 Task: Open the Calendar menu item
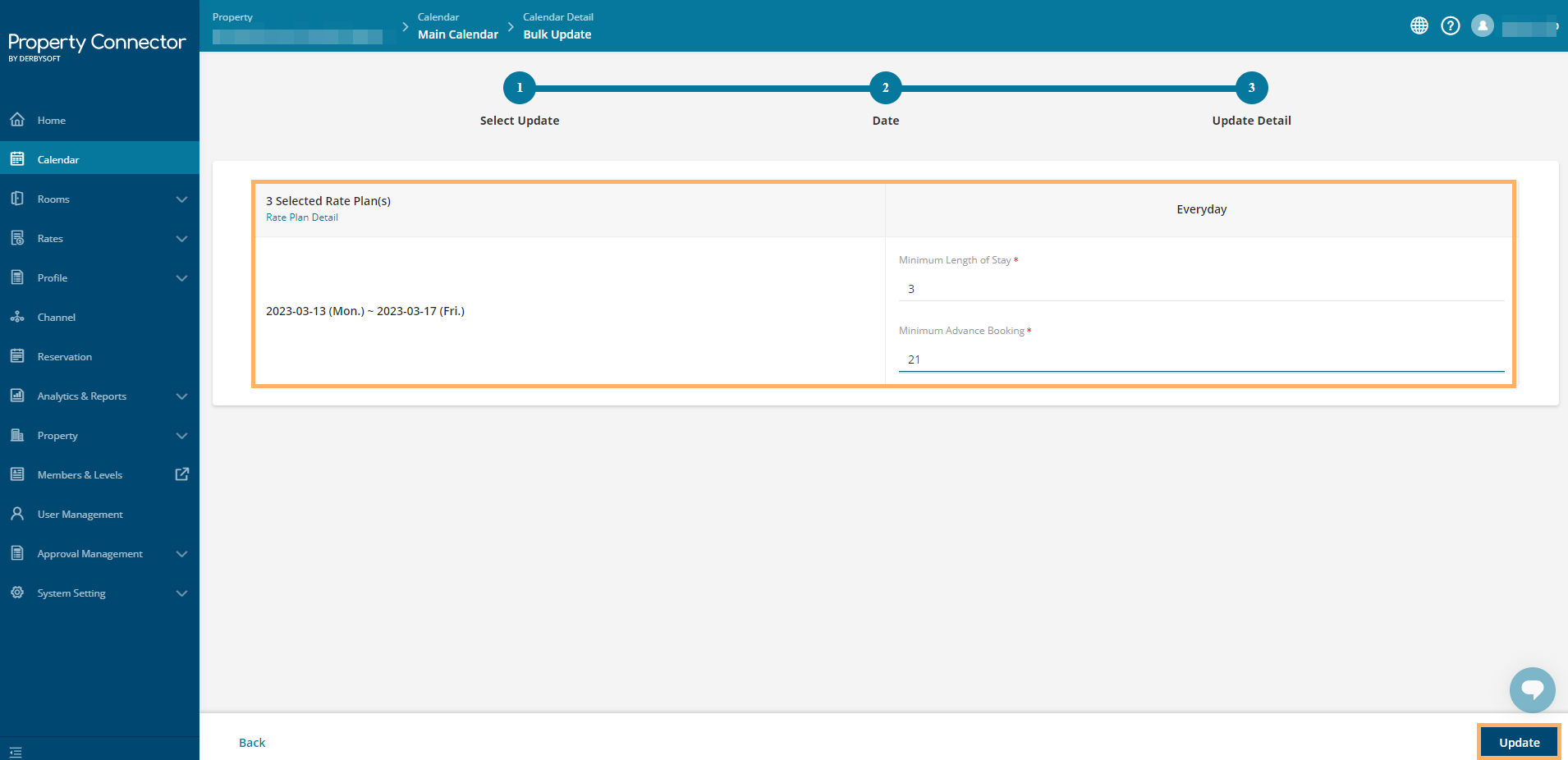click(99, 159)
